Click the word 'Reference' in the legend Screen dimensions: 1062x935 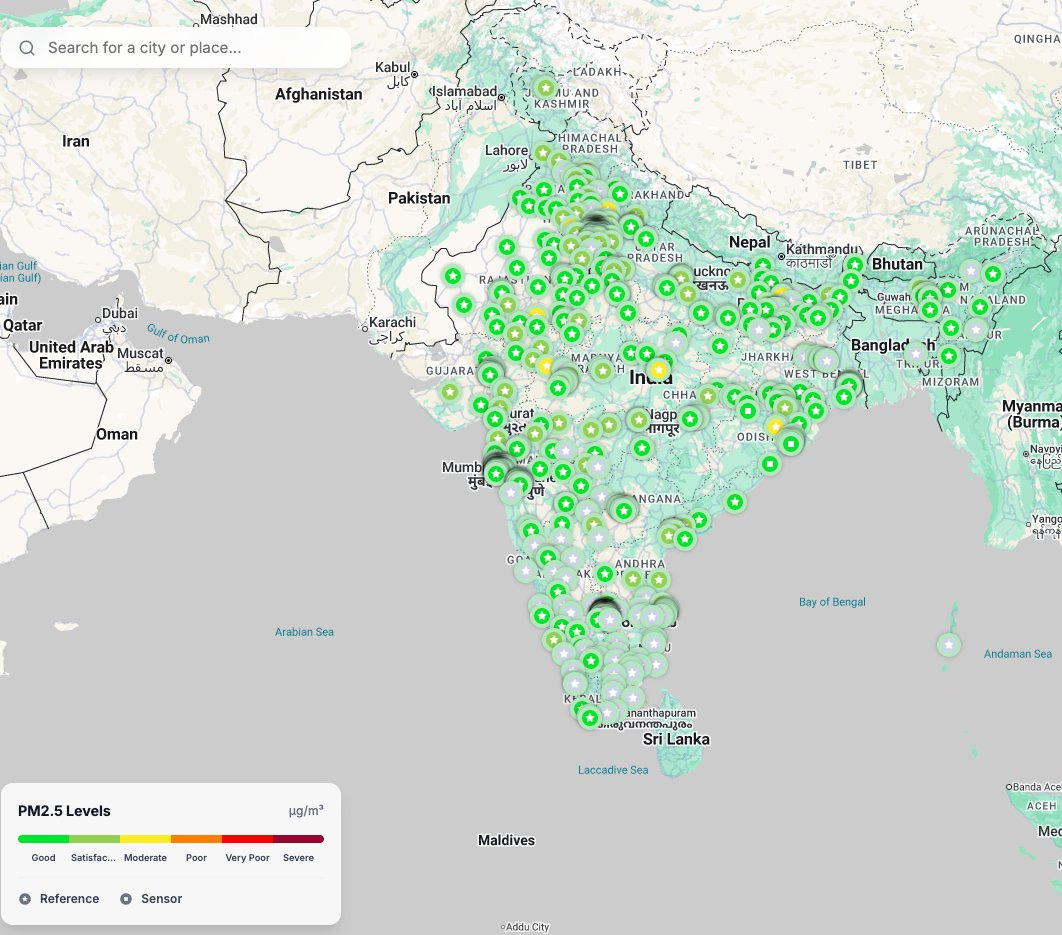[x=69, y=899]
